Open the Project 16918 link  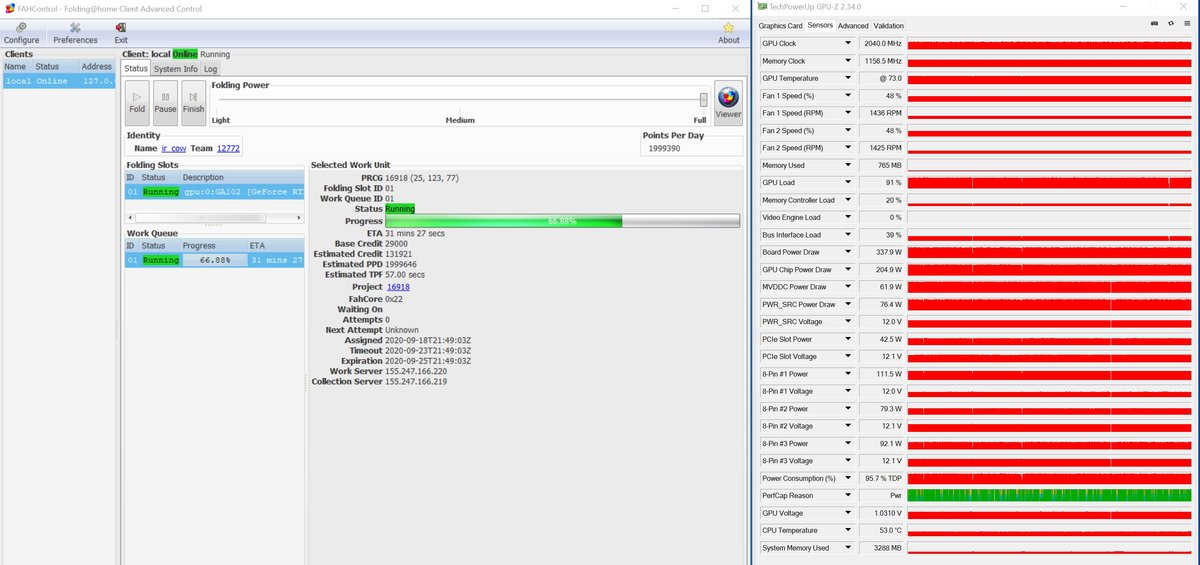398,286
